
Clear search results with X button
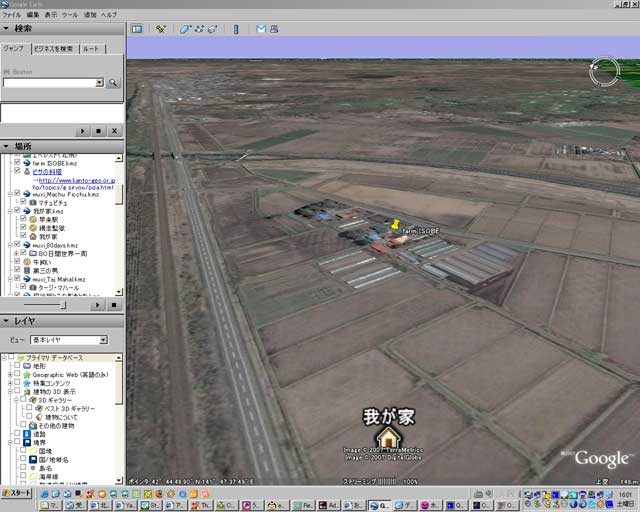tap(114, 131)
